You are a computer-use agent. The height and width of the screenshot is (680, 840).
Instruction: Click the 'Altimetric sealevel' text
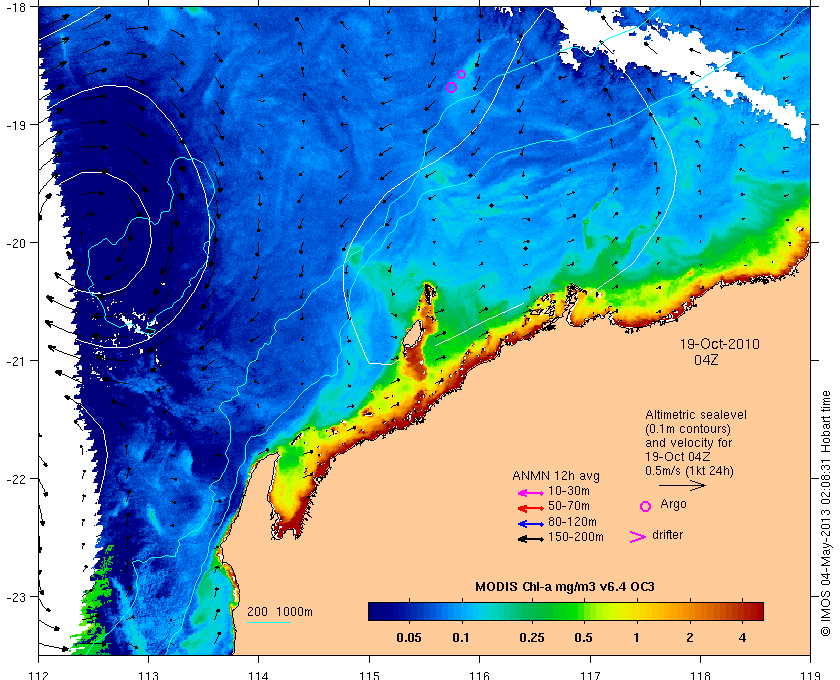tap(696, 415)
